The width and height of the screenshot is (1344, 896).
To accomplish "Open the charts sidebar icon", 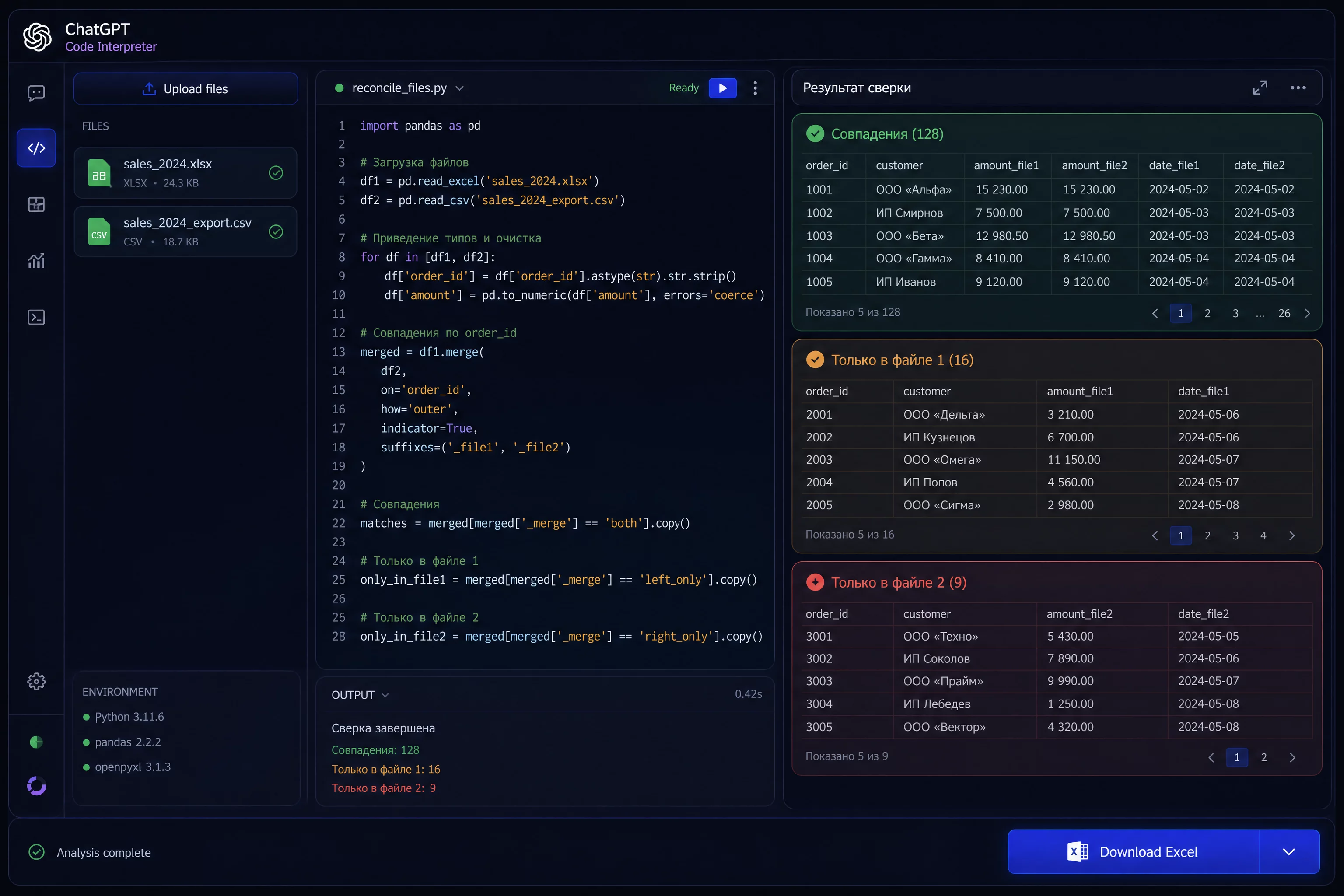I will pos(36,261).
